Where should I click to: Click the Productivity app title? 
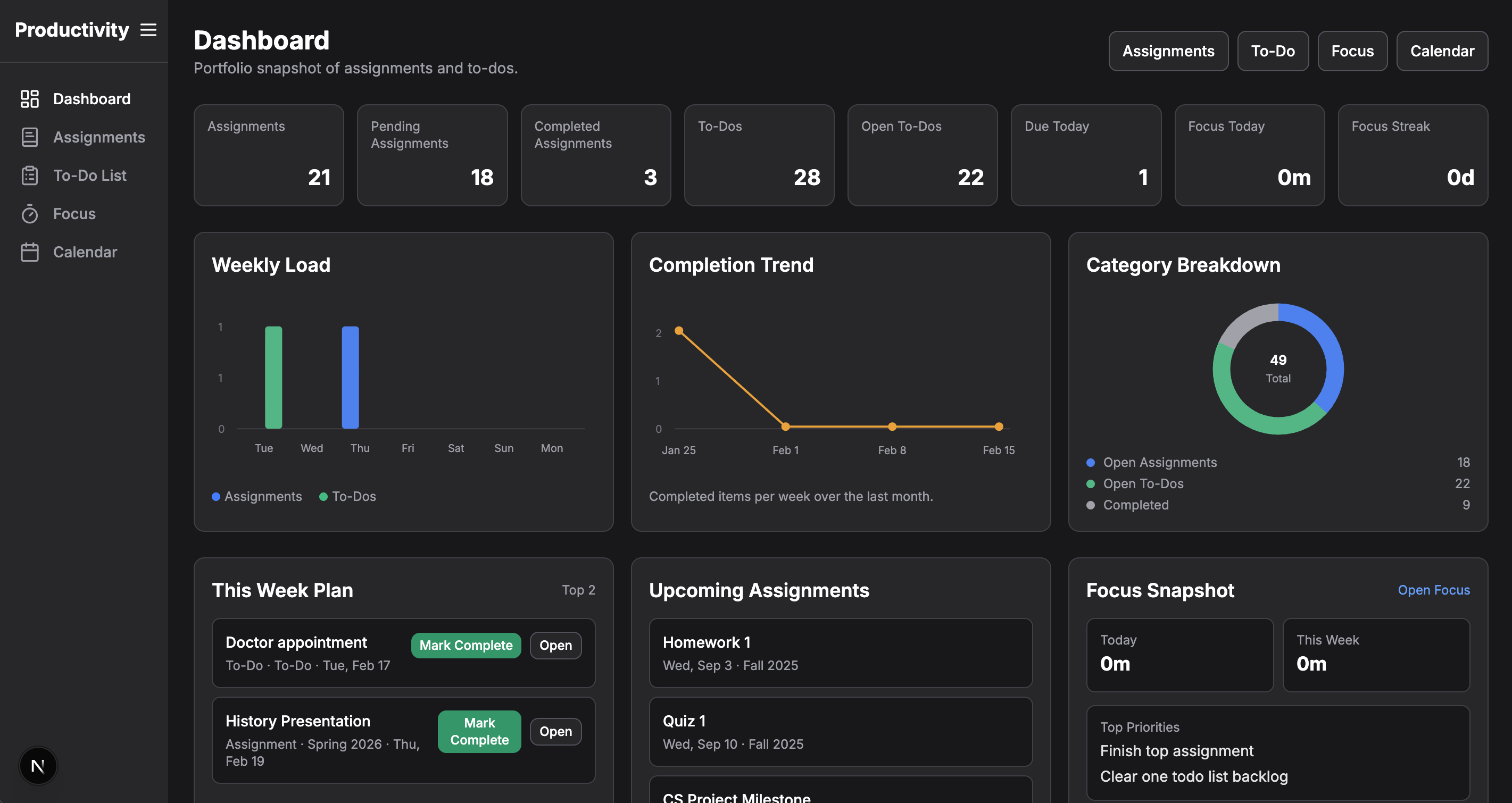(72, 30)
